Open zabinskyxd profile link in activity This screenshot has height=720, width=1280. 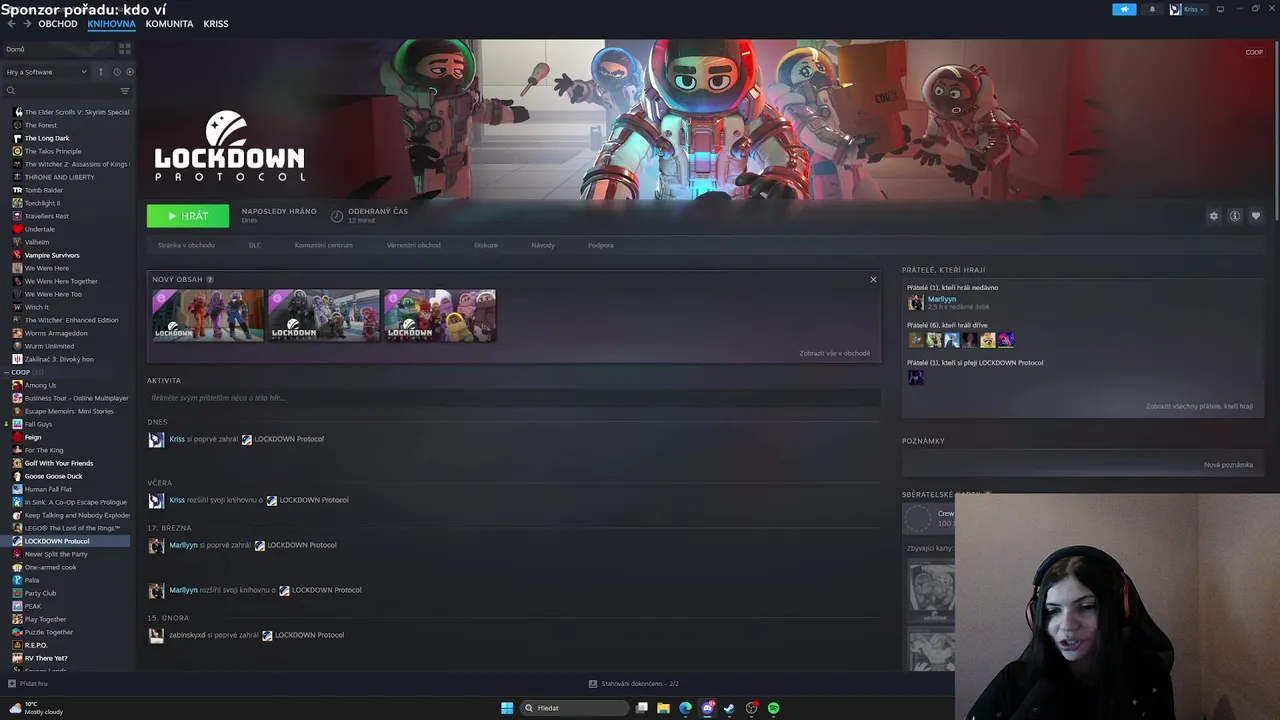(x=187, y=635)
